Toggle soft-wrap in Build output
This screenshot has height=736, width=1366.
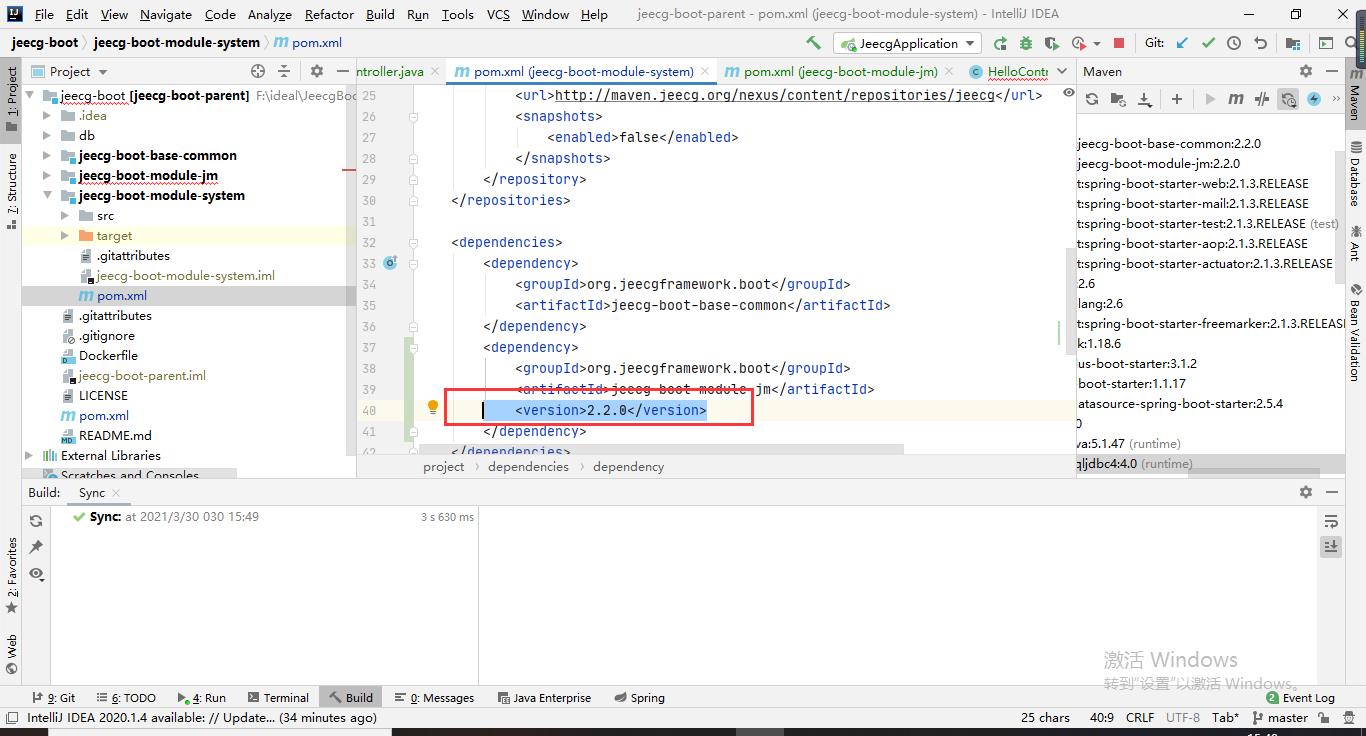coord(1331,521)
